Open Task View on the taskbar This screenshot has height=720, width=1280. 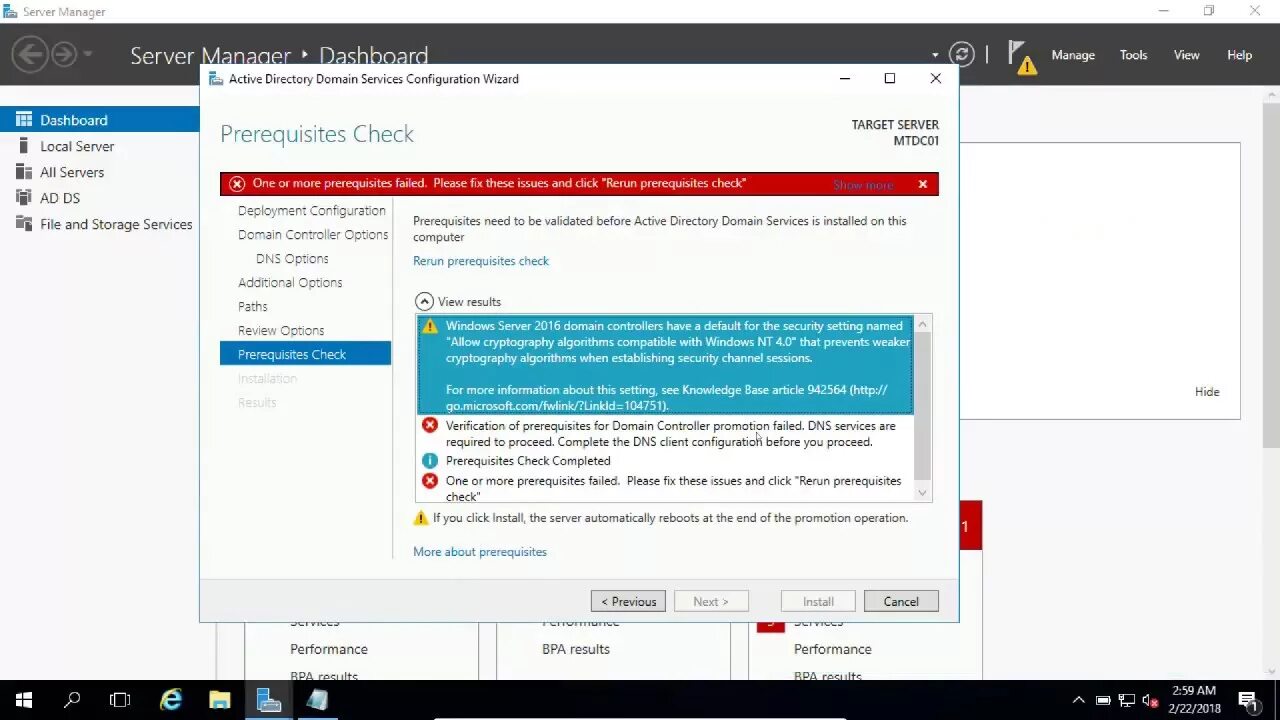[x=120, y=700]
